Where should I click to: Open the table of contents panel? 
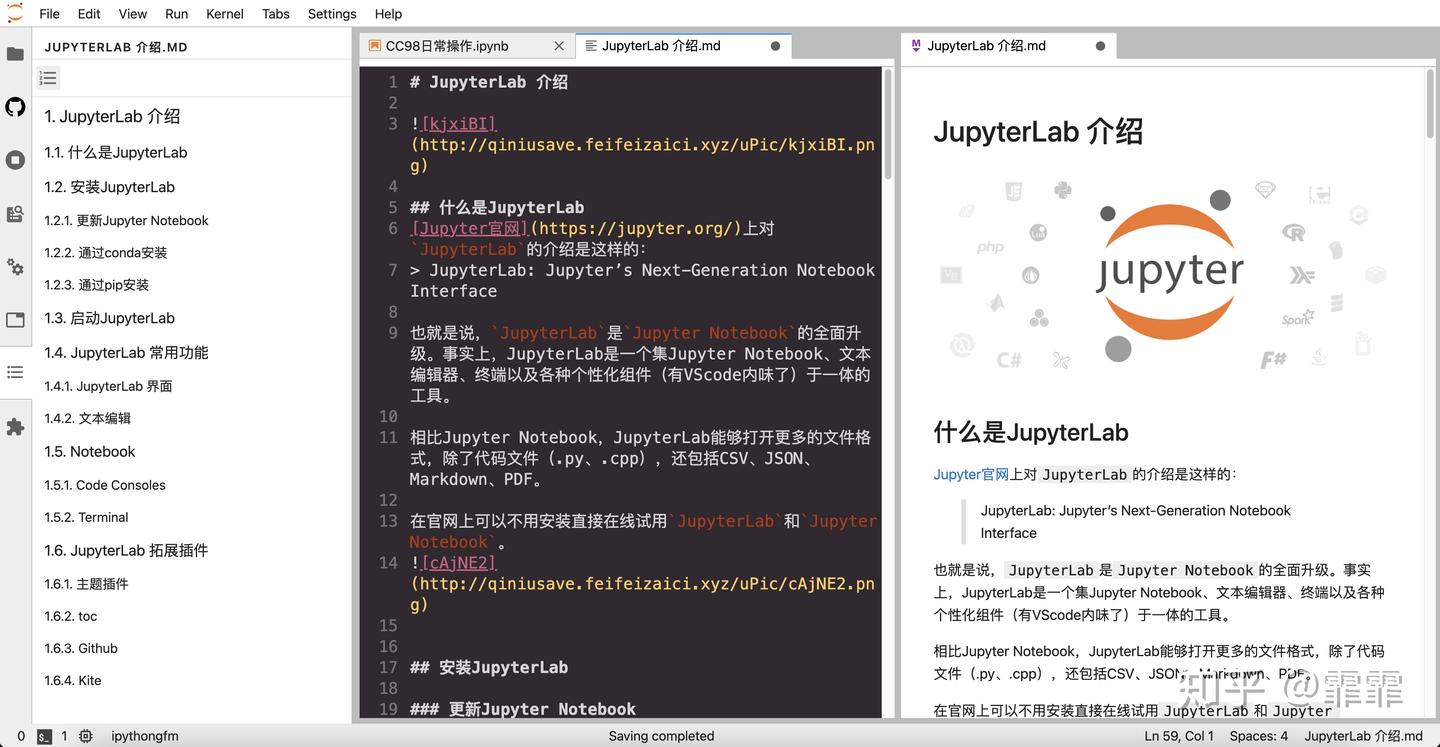pyautogui.click(x=15, y=371)
